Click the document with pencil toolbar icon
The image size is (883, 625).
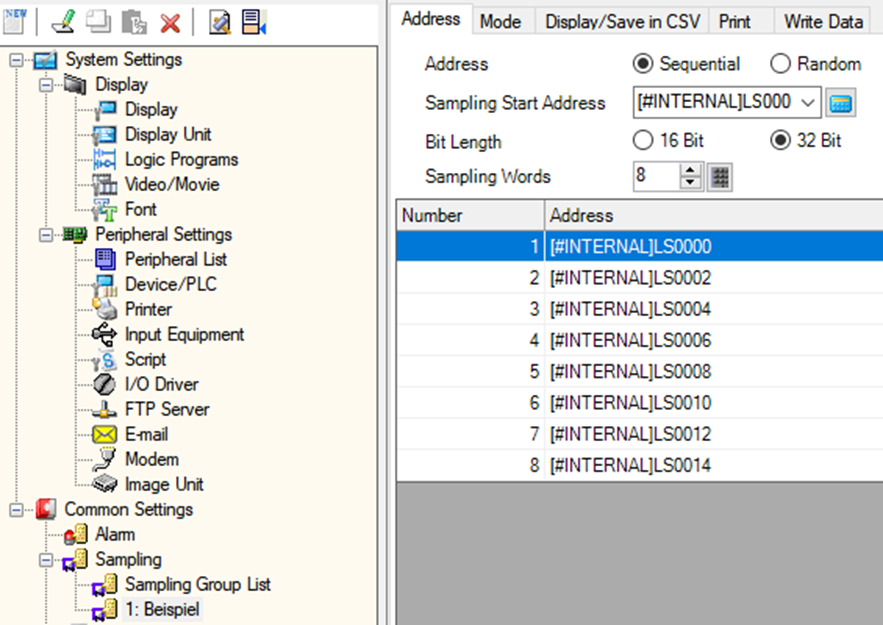[220, 23]
